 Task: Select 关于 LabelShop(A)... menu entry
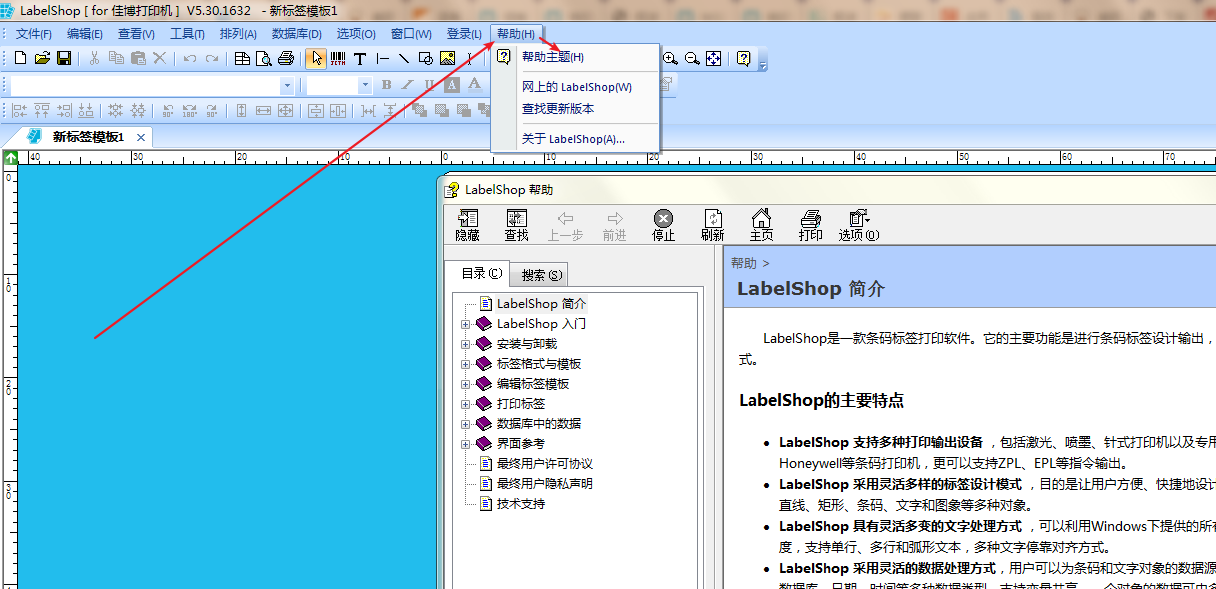coord(573,139)
